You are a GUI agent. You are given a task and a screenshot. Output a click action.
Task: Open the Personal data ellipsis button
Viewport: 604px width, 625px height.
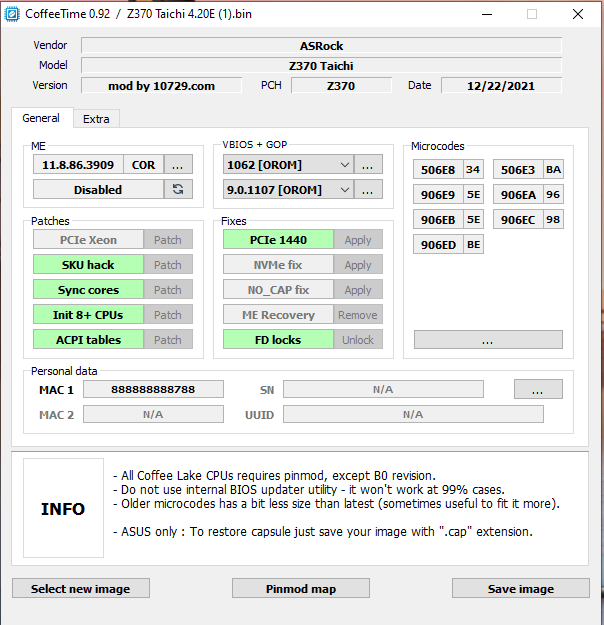pyautogui.click(x=538, y=389)
